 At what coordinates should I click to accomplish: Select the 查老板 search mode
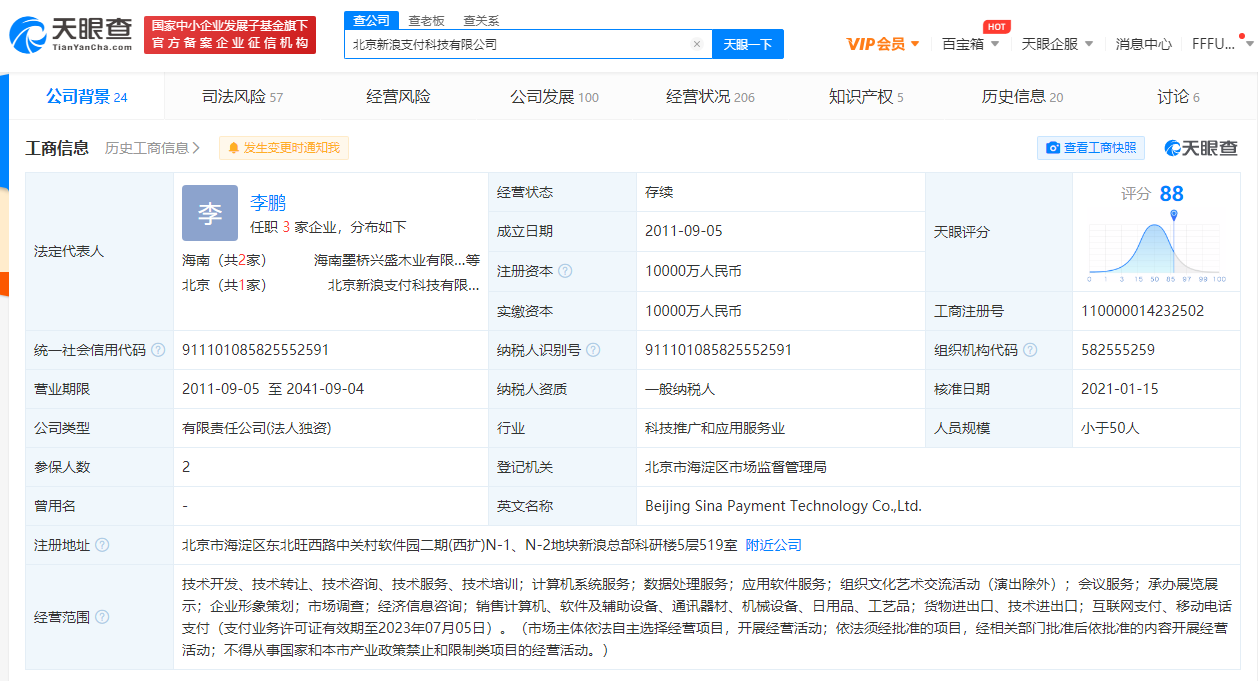tap(426, 20)
